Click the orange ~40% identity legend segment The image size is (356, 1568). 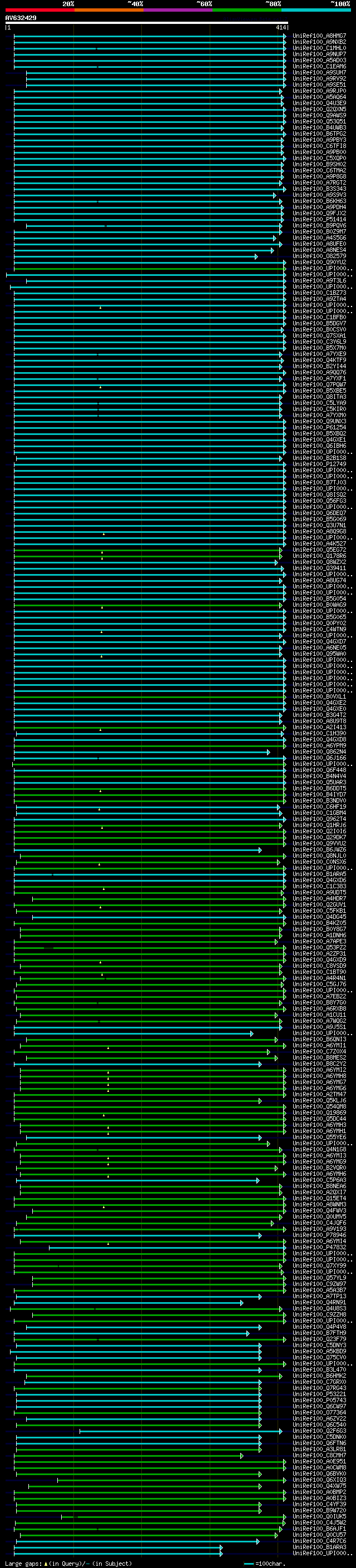(109, 10)
